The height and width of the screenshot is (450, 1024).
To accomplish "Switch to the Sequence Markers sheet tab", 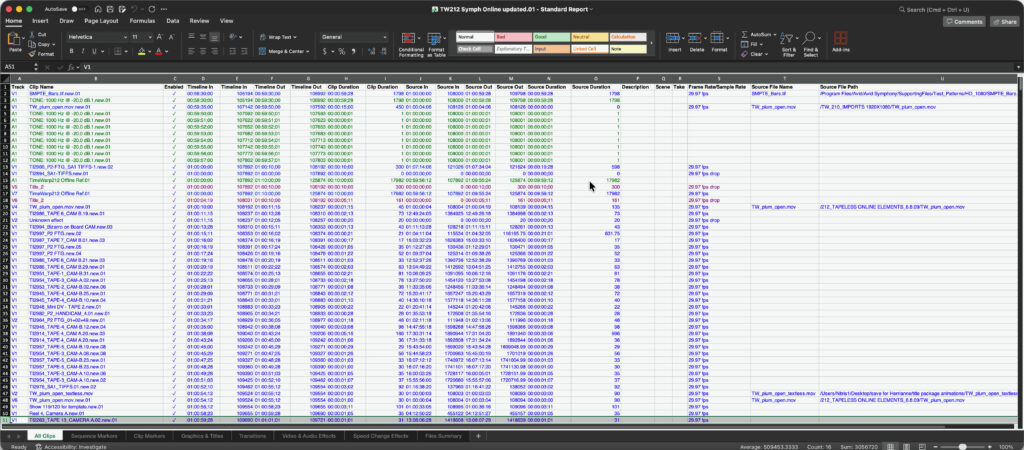I will (x=94, y=436).
